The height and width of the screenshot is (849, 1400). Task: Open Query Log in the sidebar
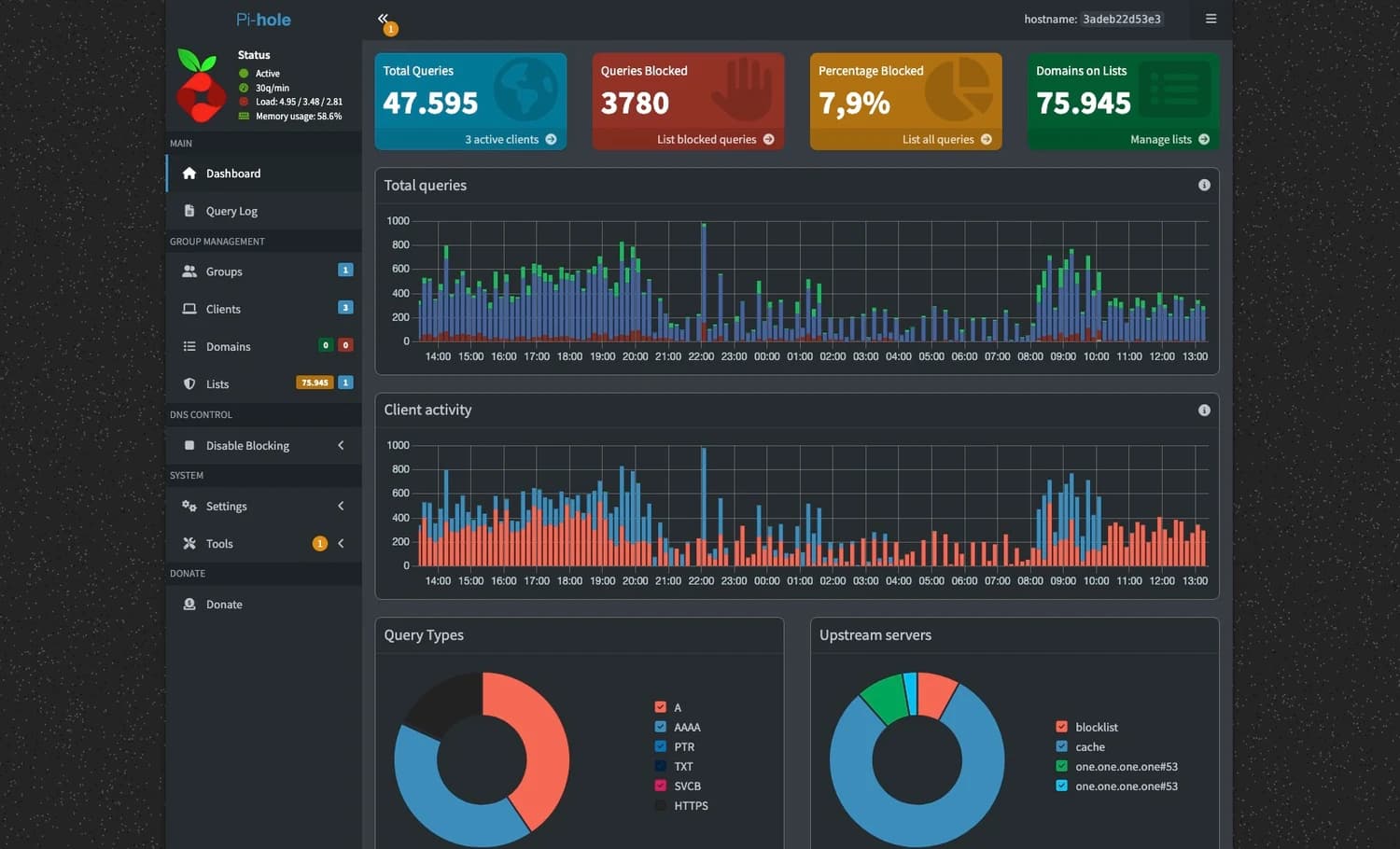264,211
